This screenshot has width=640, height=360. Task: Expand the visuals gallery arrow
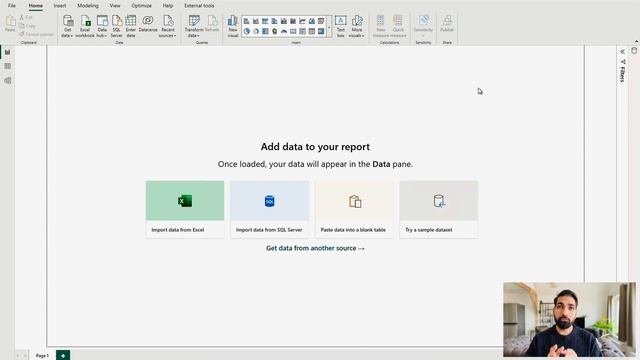pos(329,27)
